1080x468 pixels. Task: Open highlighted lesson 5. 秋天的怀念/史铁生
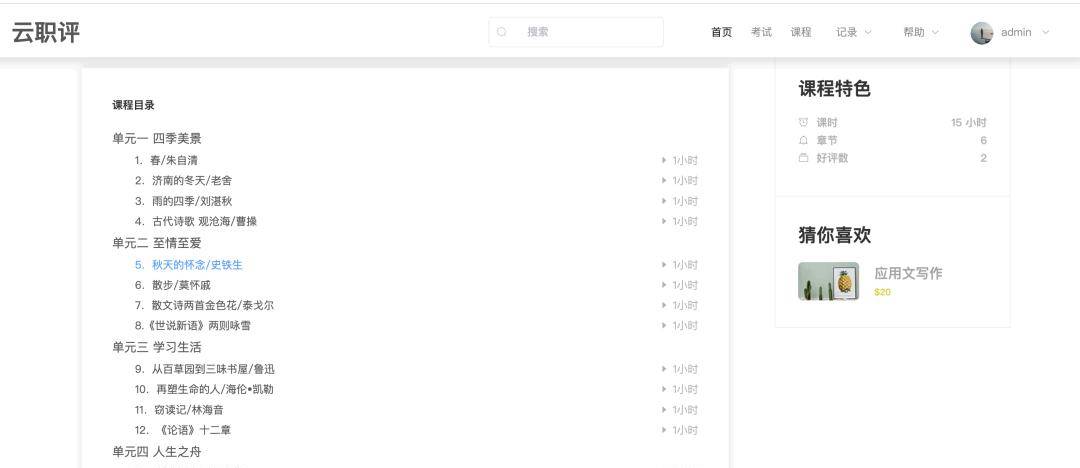tap(189, 265)
